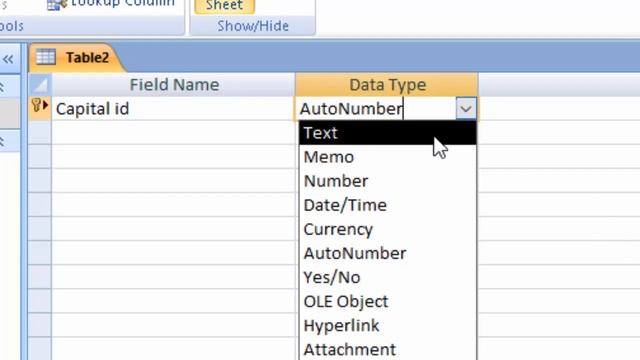Choose Currency data type
The image size is (640, 360).
point(387,229)
